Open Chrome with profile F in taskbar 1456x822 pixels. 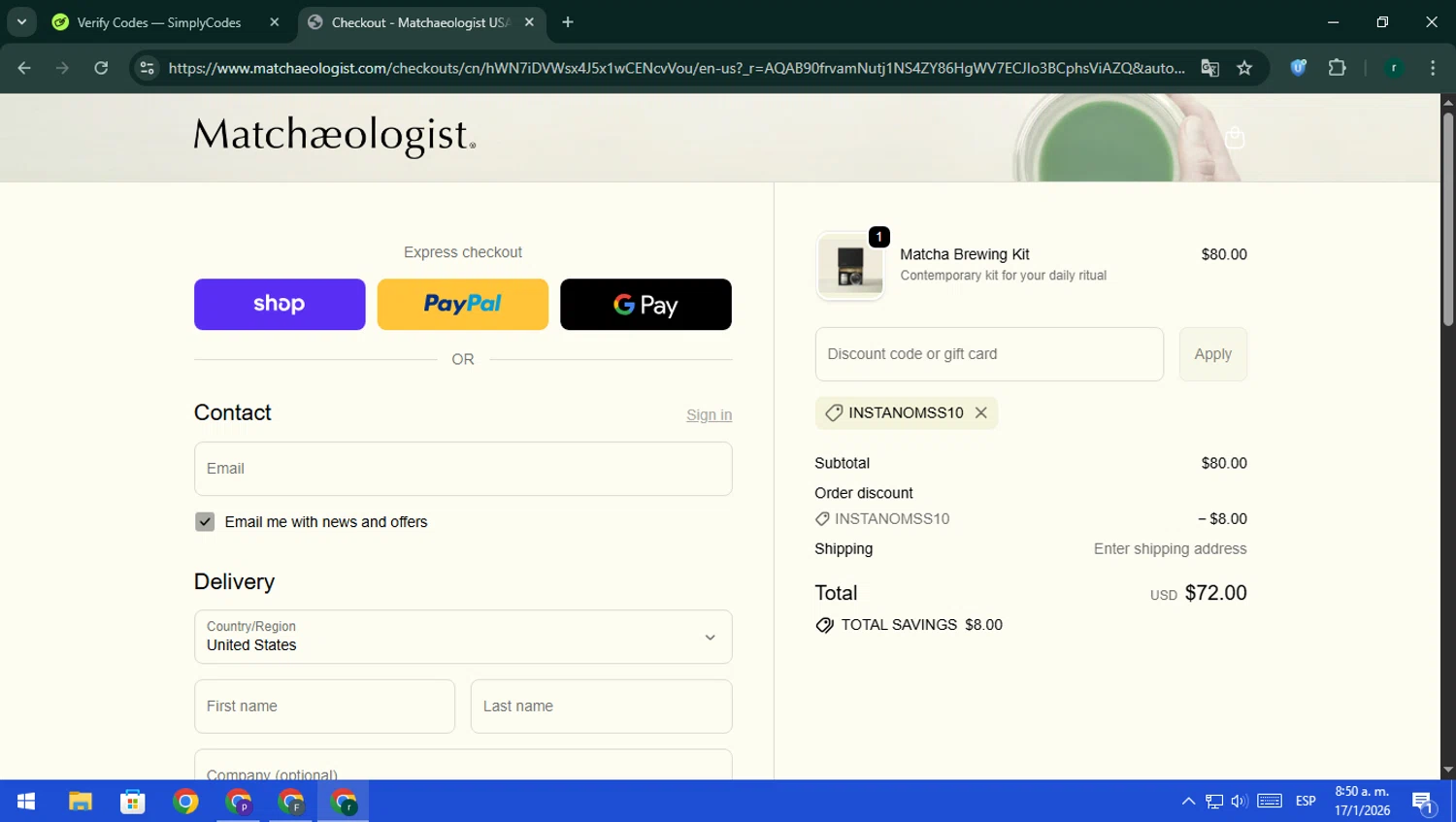point(291,802)
